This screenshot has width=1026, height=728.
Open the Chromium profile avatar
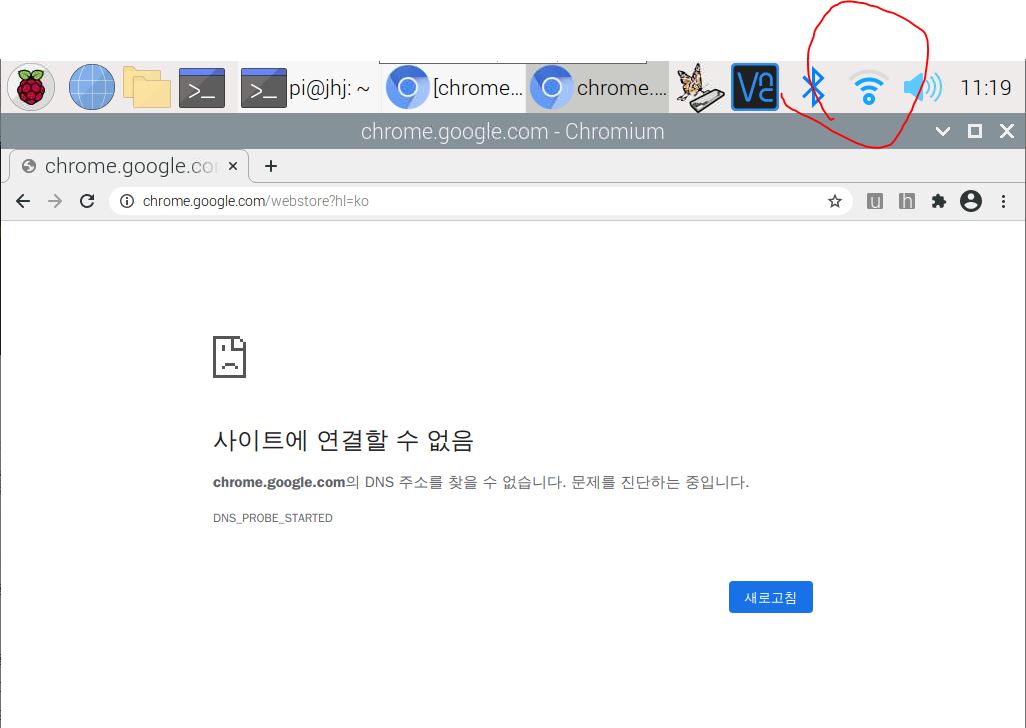[970, 201]
